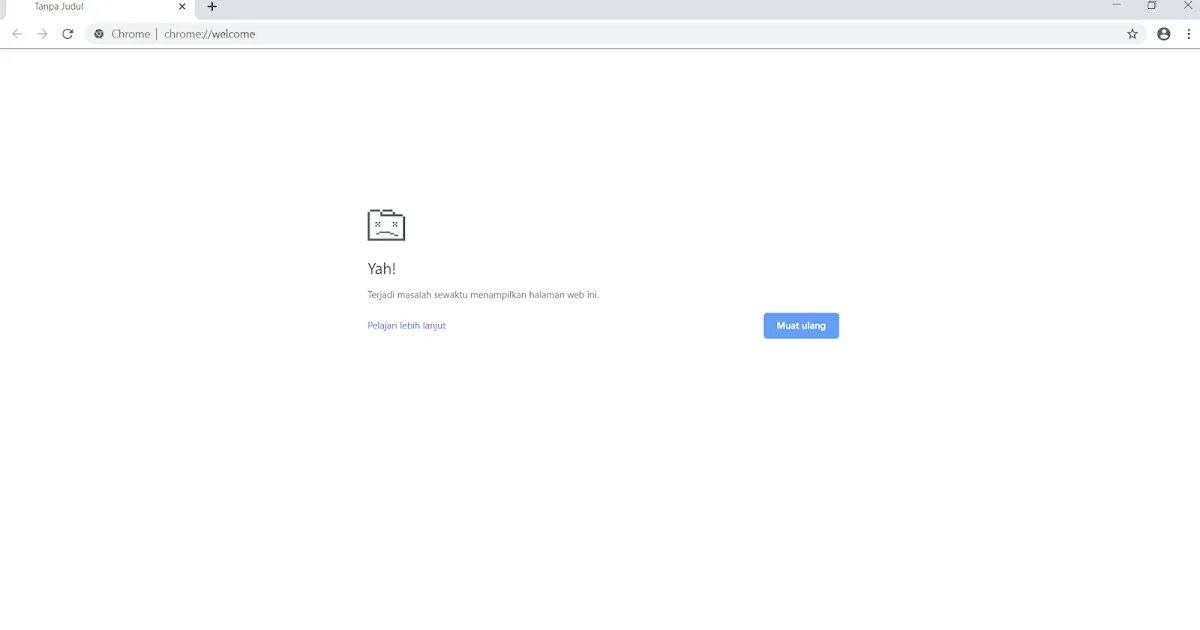Open Chrome's three-dot customization menu
The height and width of the screenshot is (630, 1200).
click(1188, 33)
